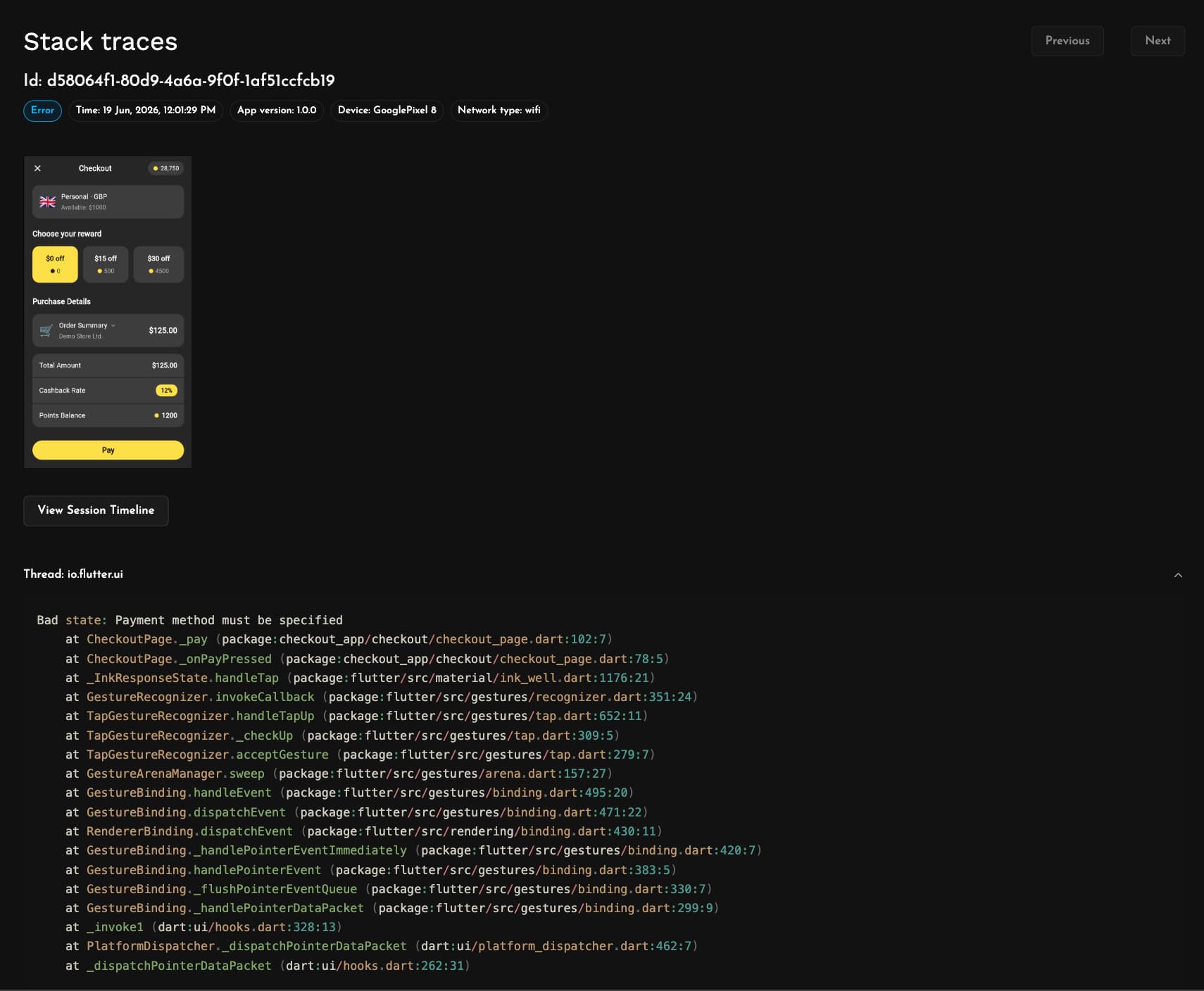Viewport: 1204px width, 991px height.
Task: Click the GestureBinding._flushPointerEventQueue stack frame
Action: click(389, 889)
